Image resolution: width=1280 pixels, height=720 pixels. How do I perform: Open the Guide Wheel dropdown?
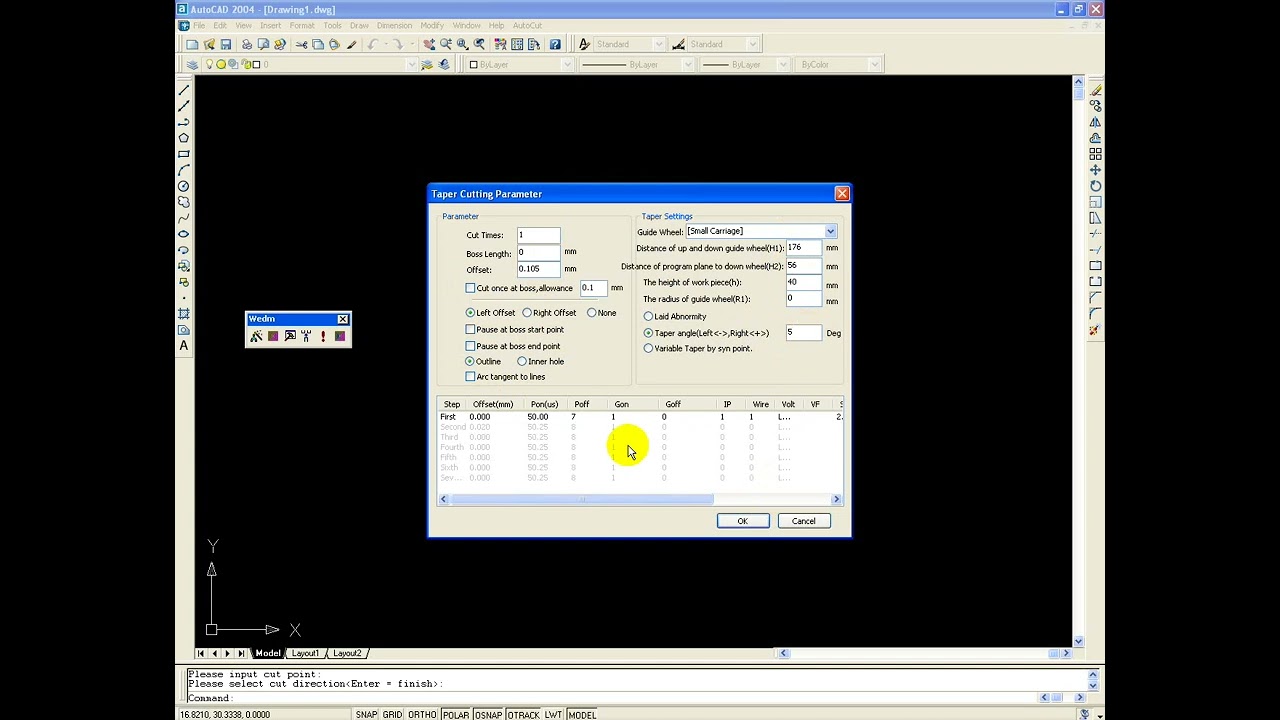830,231
